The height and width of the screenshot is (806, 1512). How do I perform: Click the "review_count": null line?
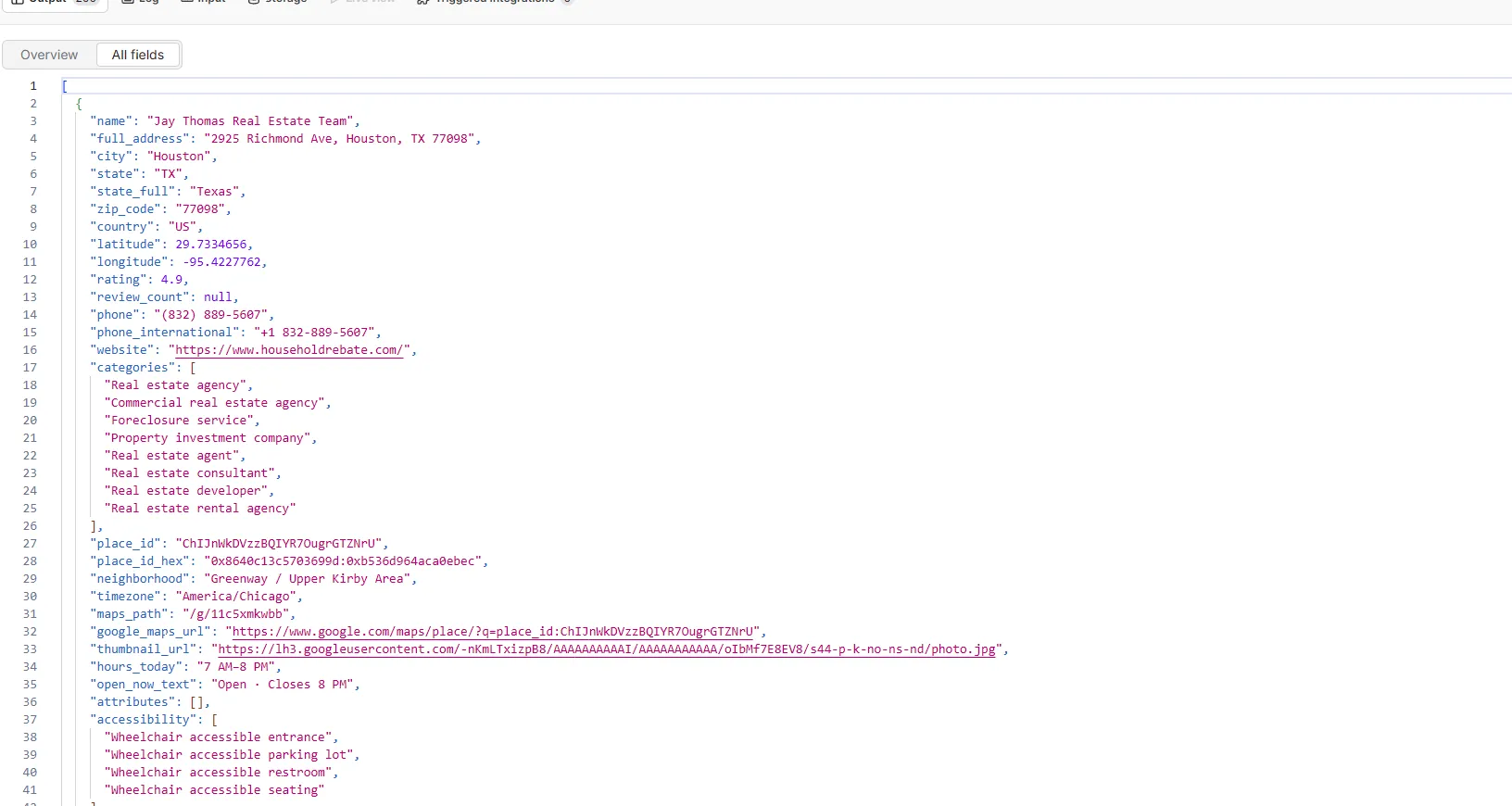[164, 297]
